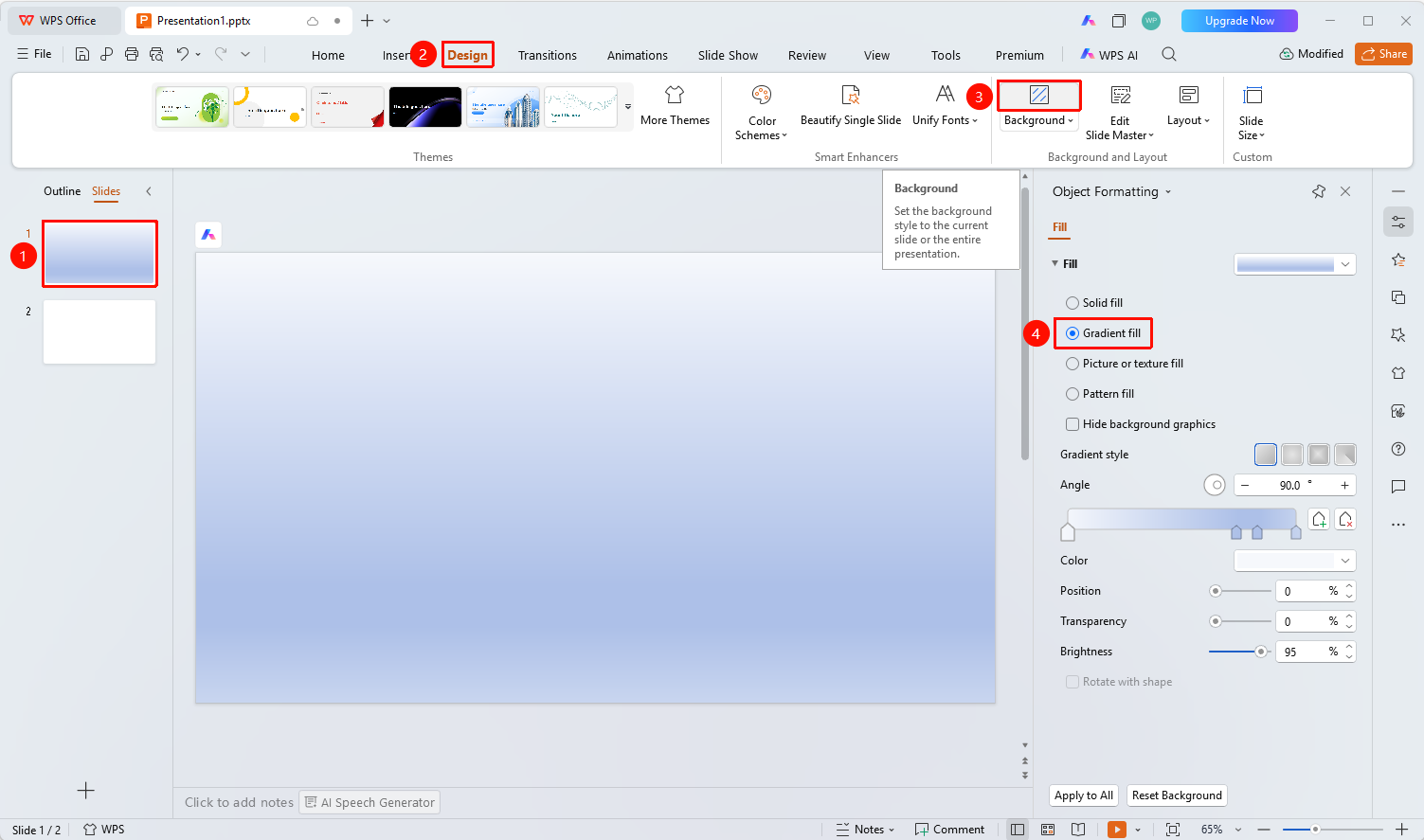Expand the themes gallery arrow
The width and height of the screenshot is (1424, 840).
point(627,107)
